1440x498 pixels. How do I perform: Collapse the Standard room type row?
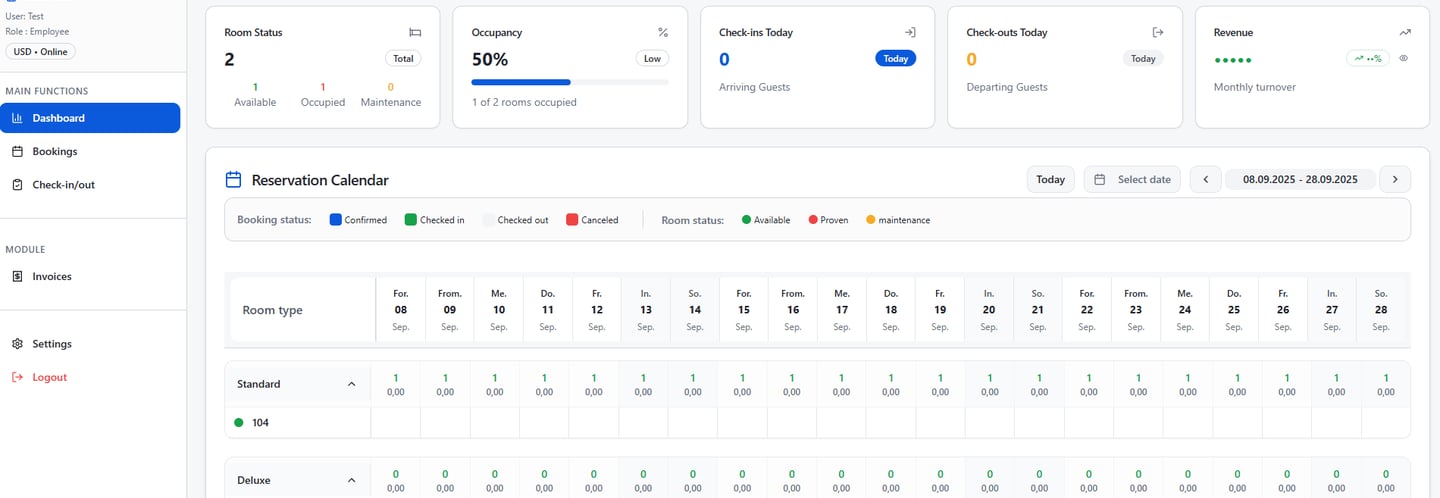pyautogui.click(x=351, y=384)
